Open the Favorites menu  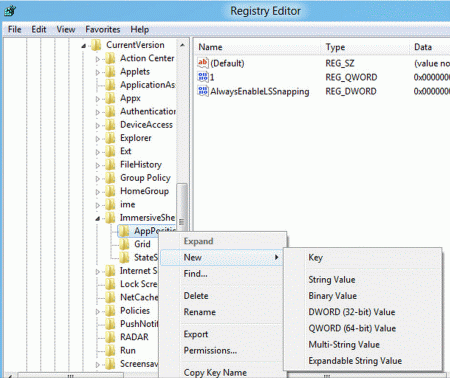103,30
